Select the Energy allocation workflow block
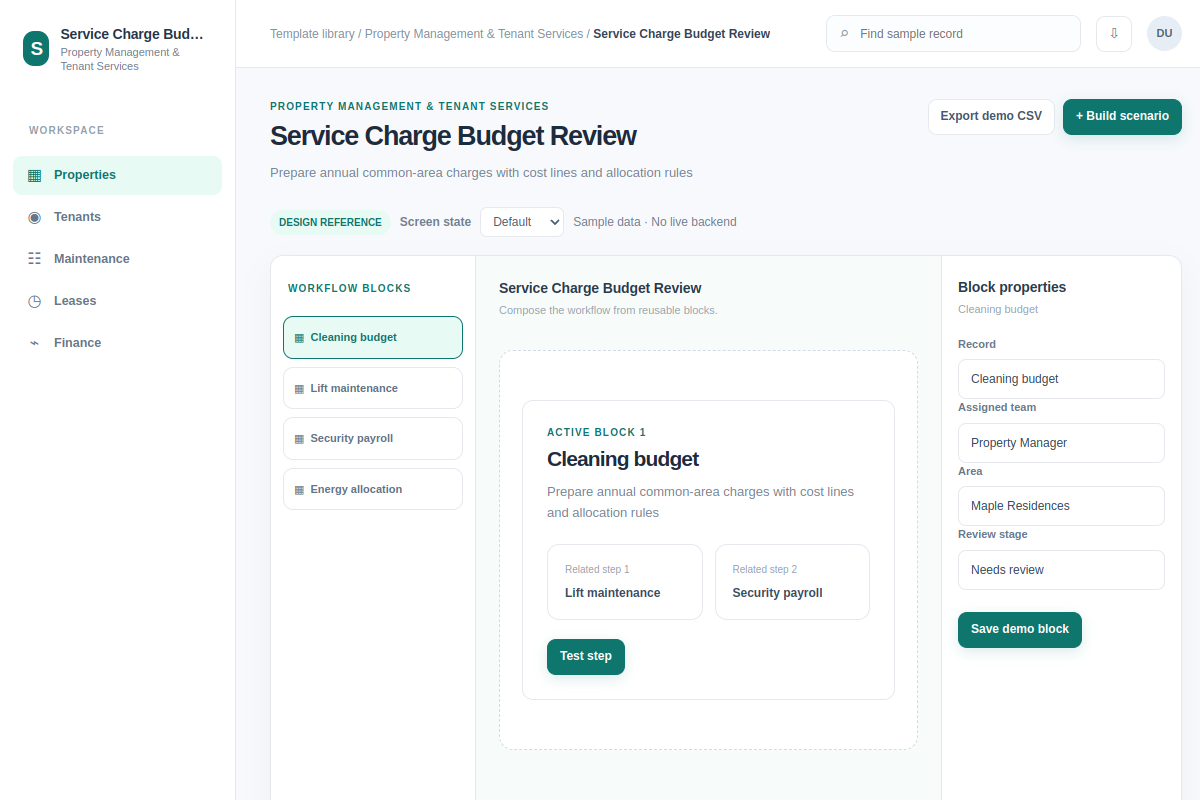Image resolution: width=1200 pixels, height=800 pixels. [373, 489]
